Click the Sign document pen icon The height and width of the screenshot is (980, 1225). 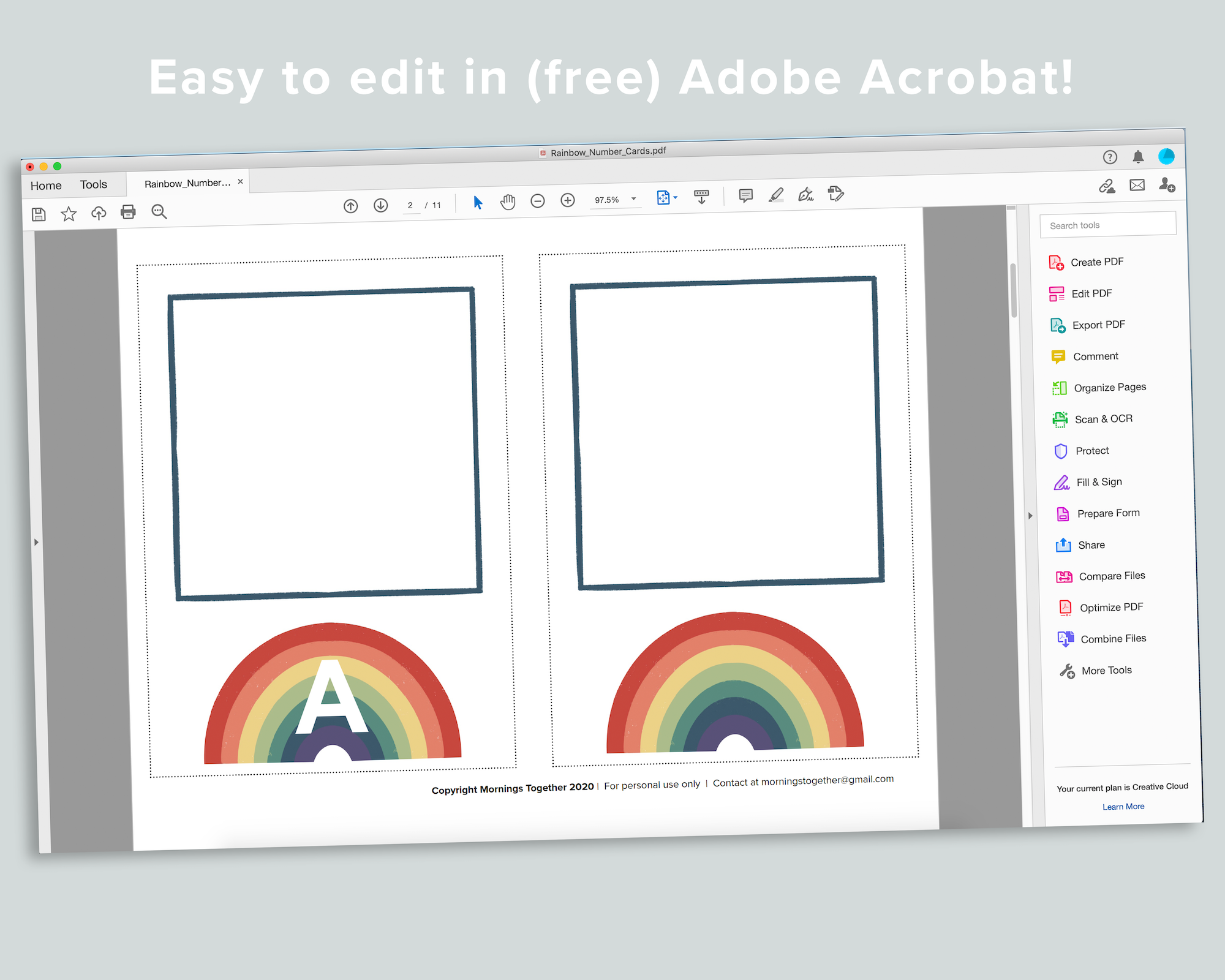[806, 194]
